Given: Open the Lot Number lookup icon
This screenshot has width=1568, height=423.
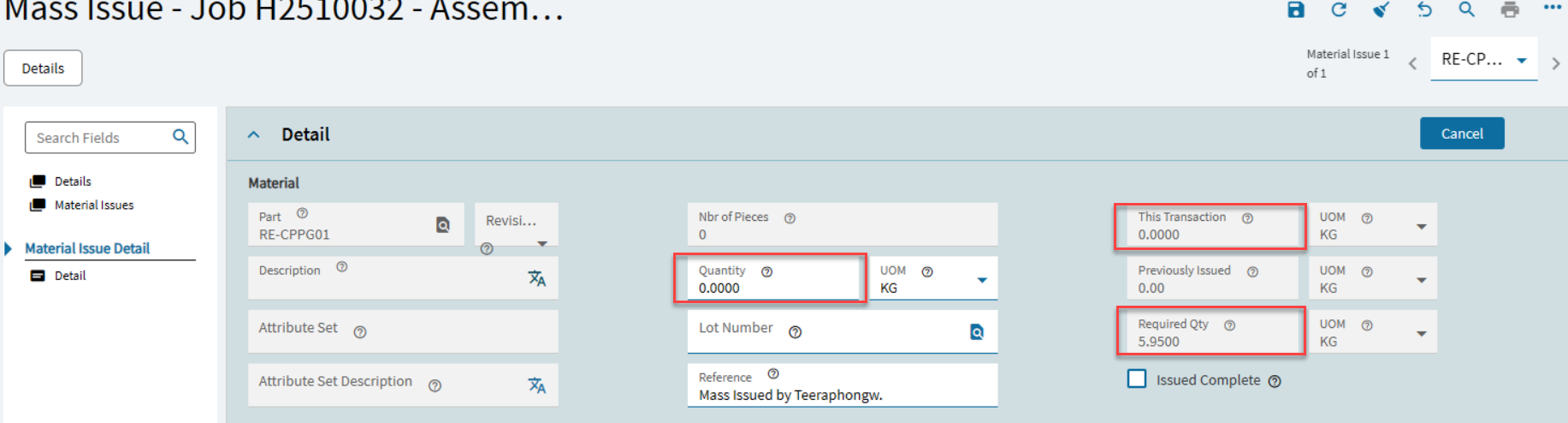Looking at the screenshot, I should point(977,332).
